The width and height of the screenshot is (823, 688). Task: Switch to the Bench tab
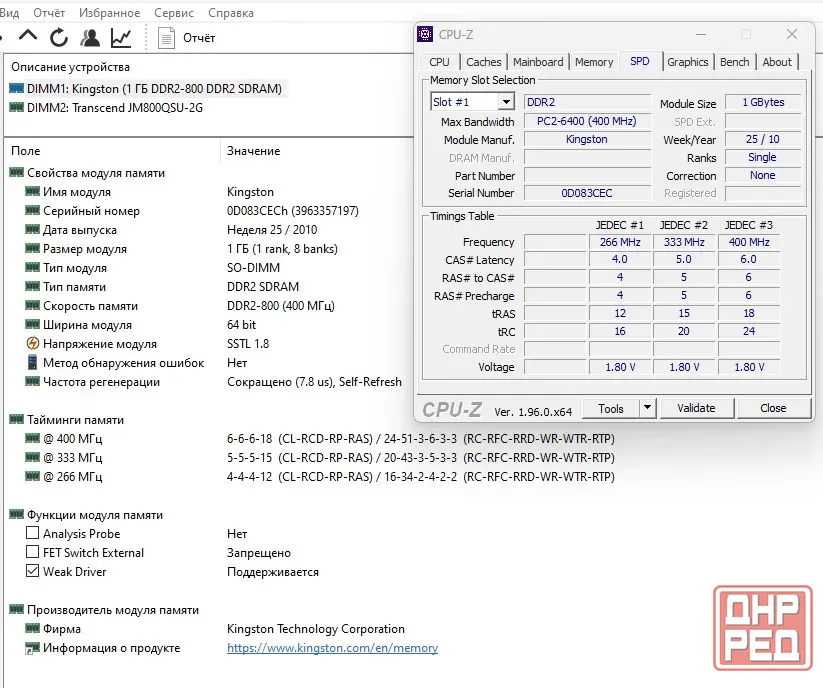[734, 62]
